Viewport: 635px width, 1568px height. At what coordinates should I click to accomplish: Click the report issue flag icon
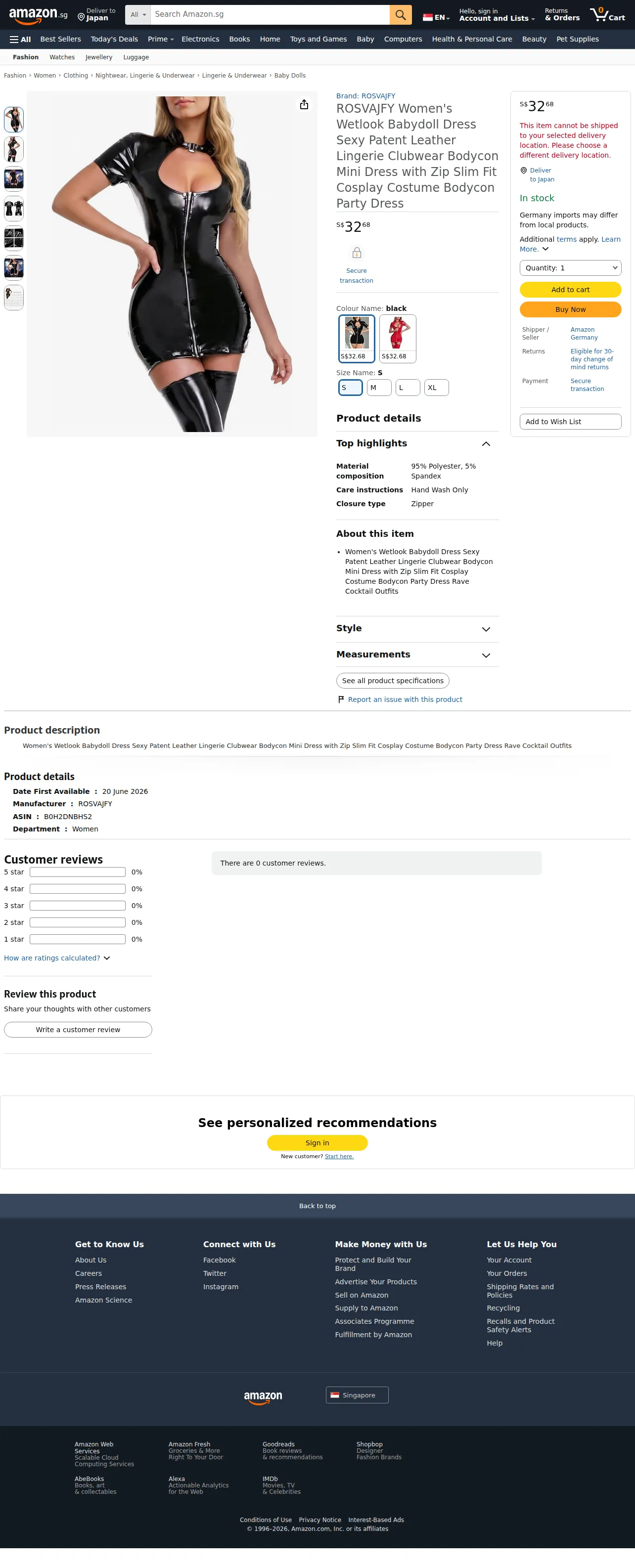[341, 699]
